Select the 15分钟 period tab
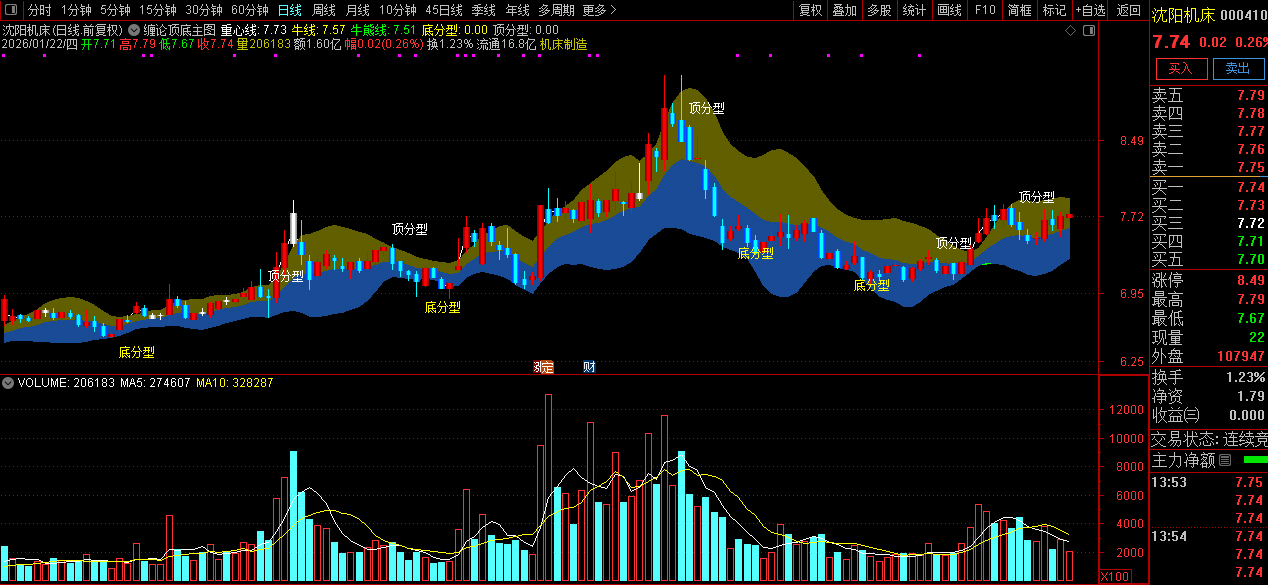This screenshot has width=1268, height=585. (x=158, y=10)
